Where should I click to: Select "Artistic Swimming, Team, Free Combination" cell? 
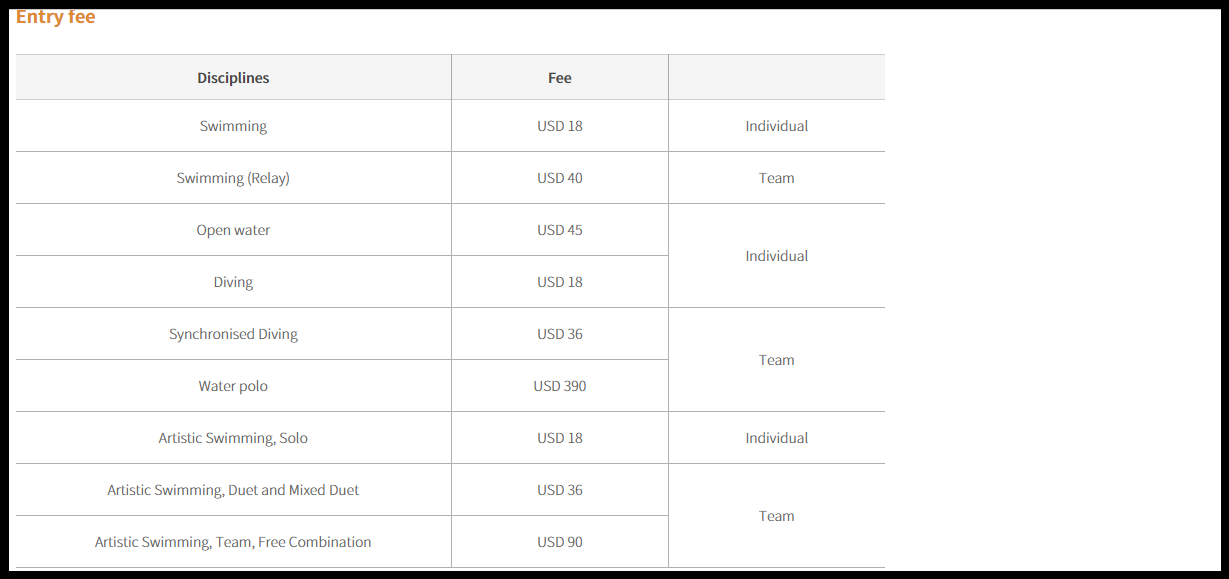pyautogui.click(x=233, y=542)
